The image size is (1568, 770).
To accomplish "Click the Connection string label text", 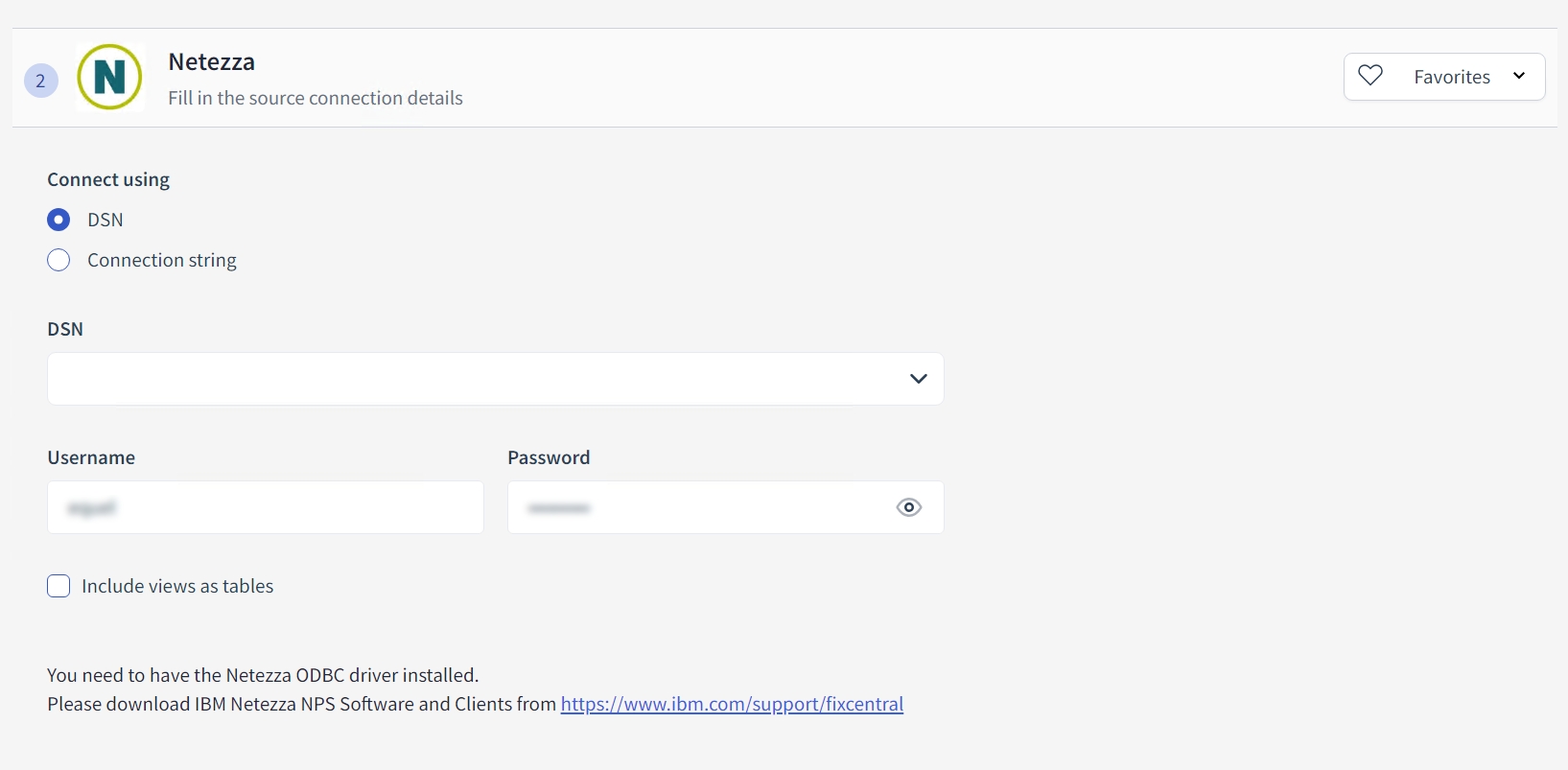I will coord(162,260).
